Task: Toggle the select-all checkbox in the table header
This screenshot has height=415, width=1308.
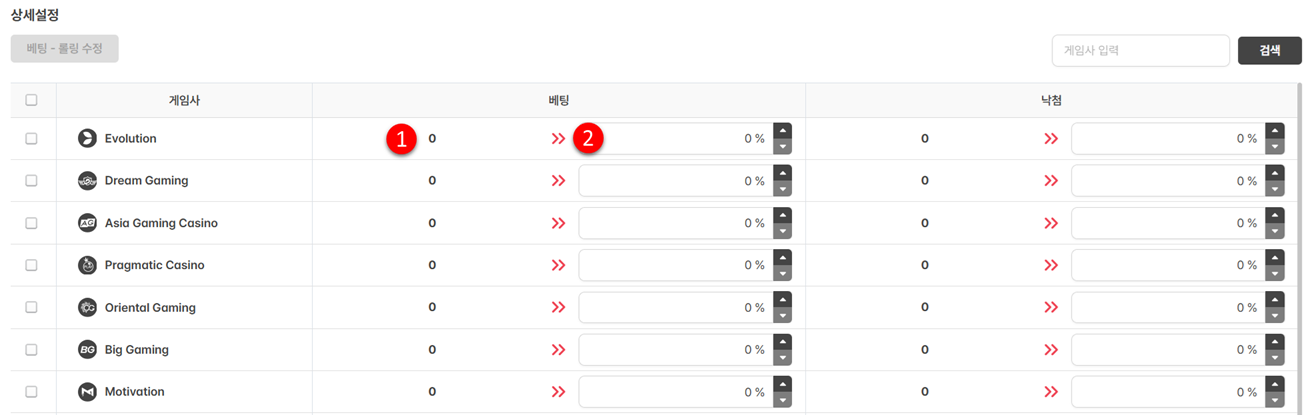Action: tap(31, 100)
